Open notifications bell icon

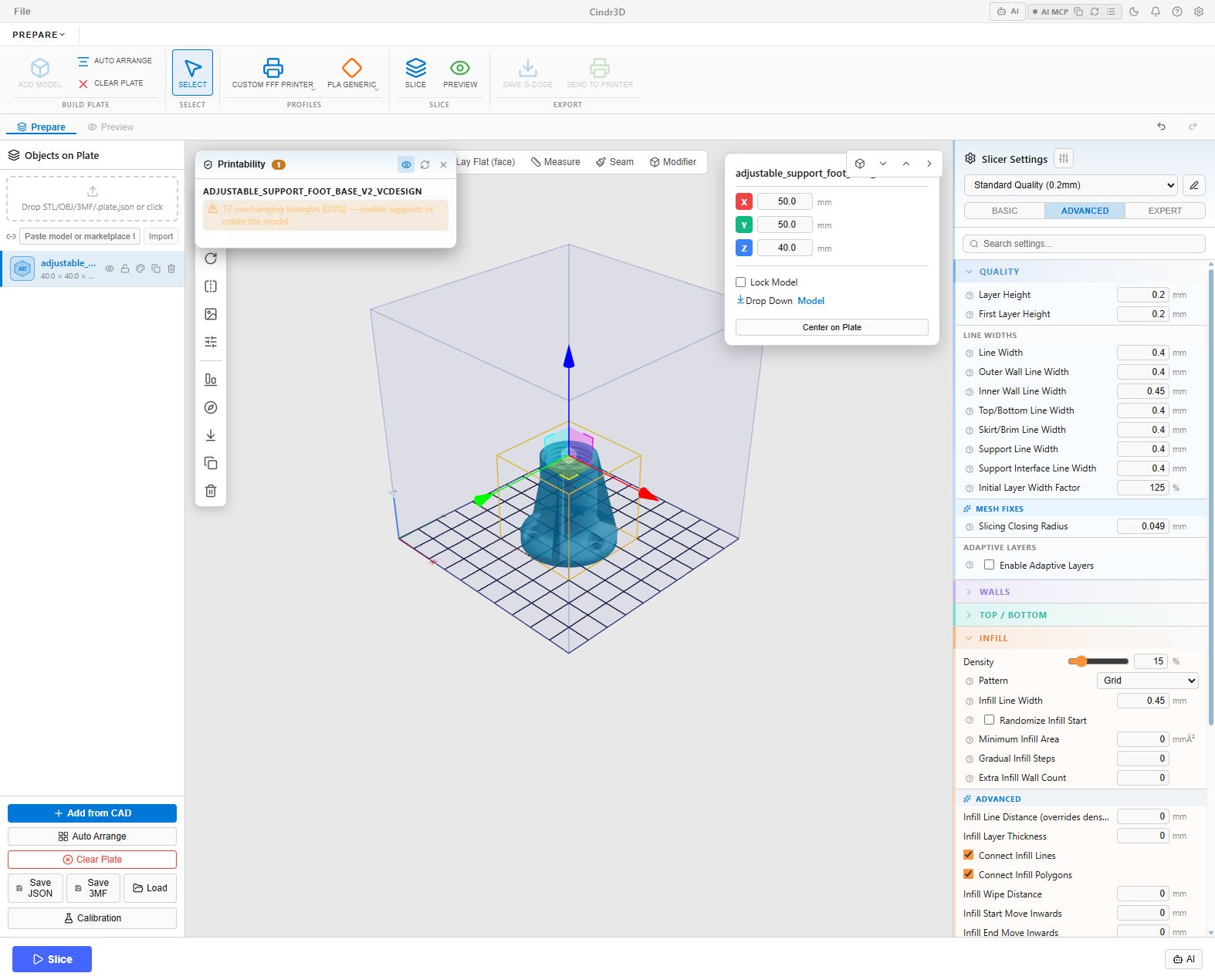(x=1156, y=12)
